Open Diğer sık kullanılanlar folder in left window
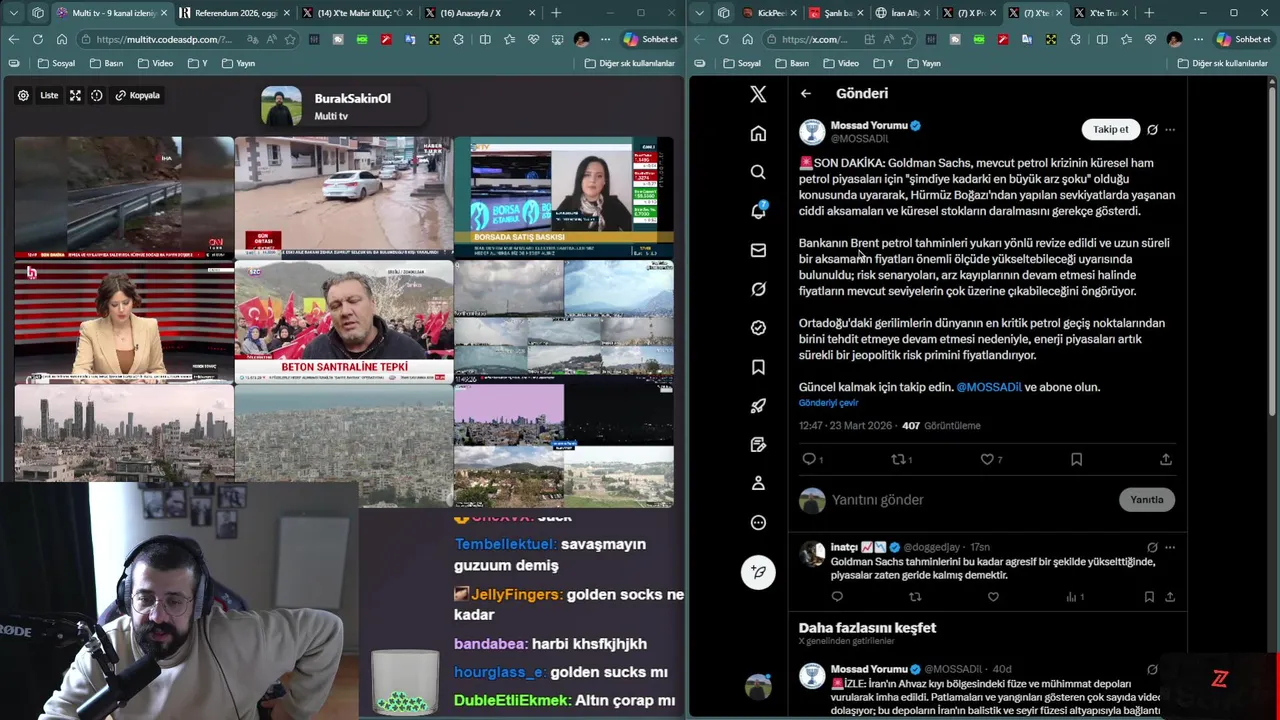The width and height of the screenshot is (1280, 720). [x=629, y=63]
